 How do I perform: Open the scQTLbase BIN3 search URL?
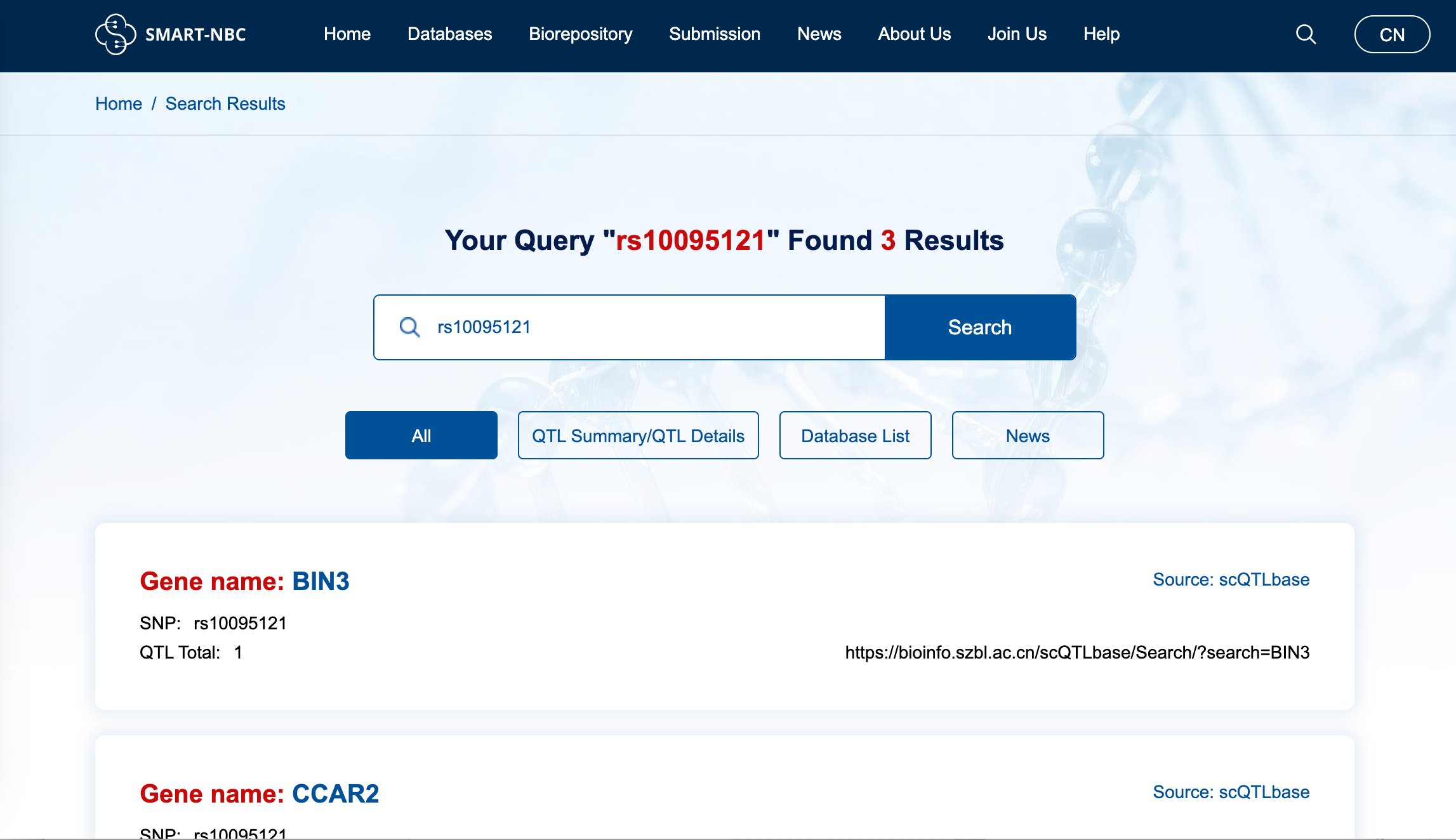[x=1077, y=653]
